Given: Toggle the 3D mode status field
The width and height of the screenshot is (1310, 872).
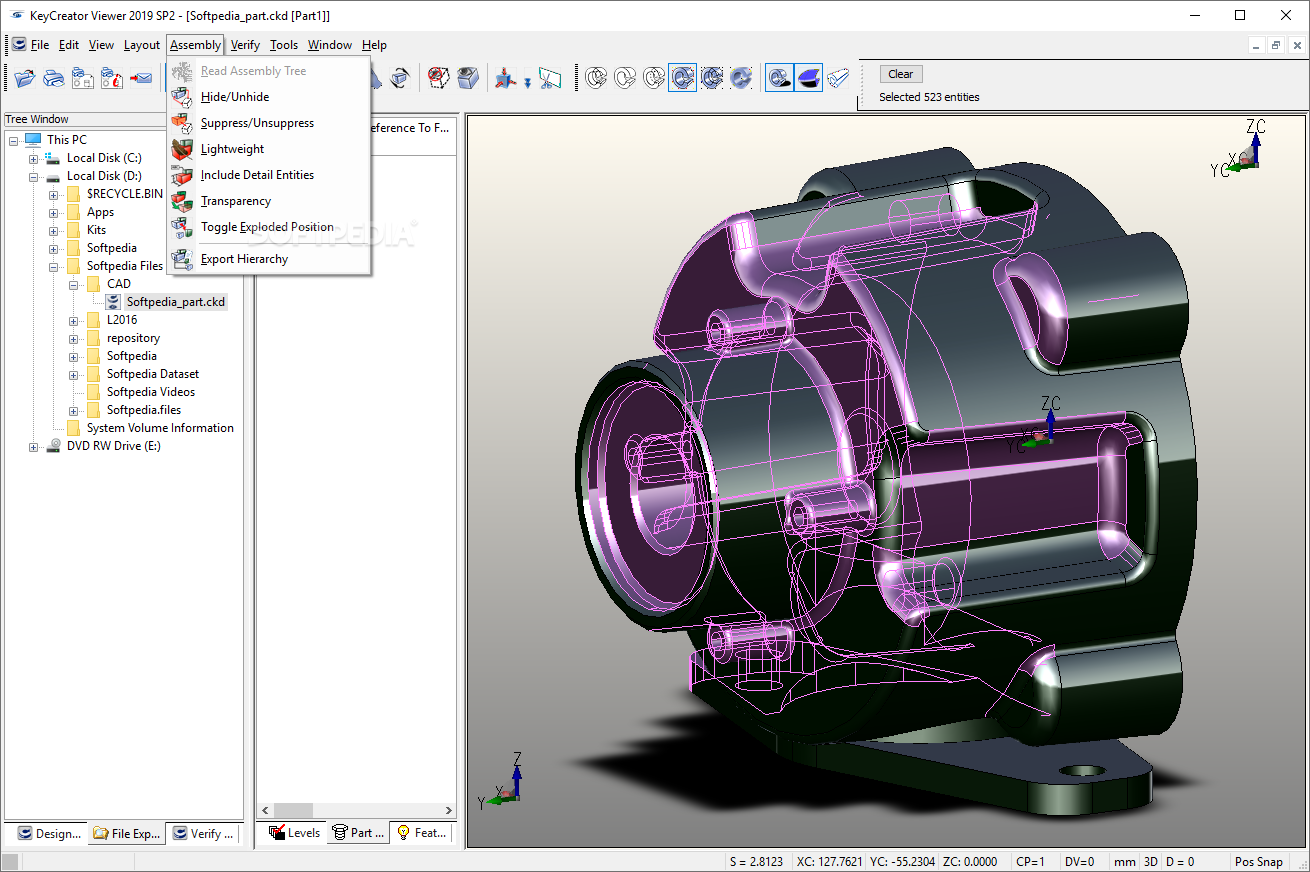Looking at the screenshot, I should tap(1150, 862).
